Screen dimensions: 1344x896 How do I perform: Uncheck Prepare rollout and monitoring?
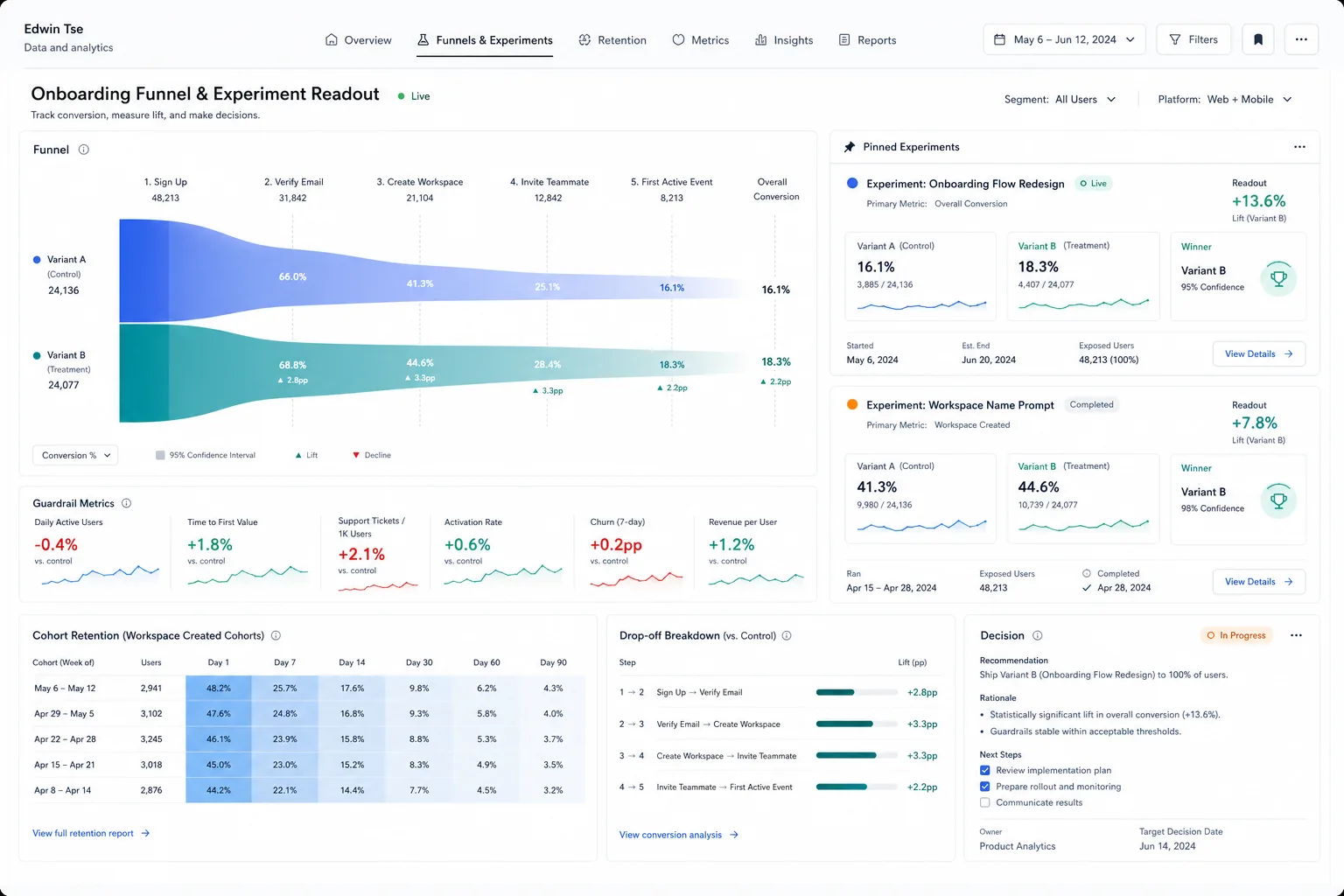(985, 787)
